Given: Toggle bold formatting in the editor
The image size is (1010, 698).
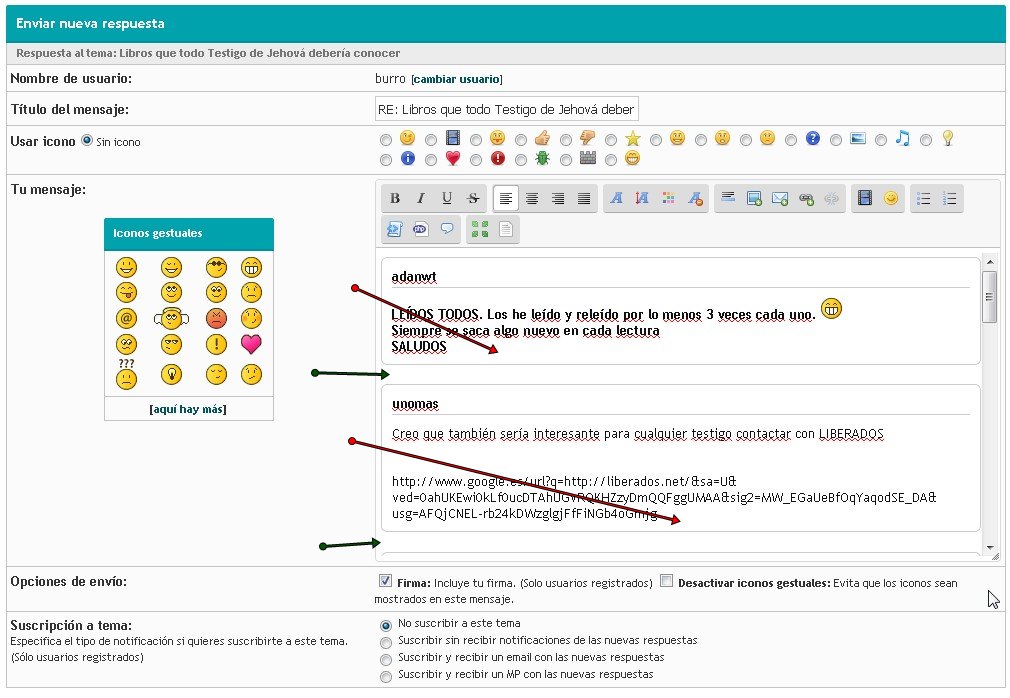Looking at the screenshot, I should (395, 199).
